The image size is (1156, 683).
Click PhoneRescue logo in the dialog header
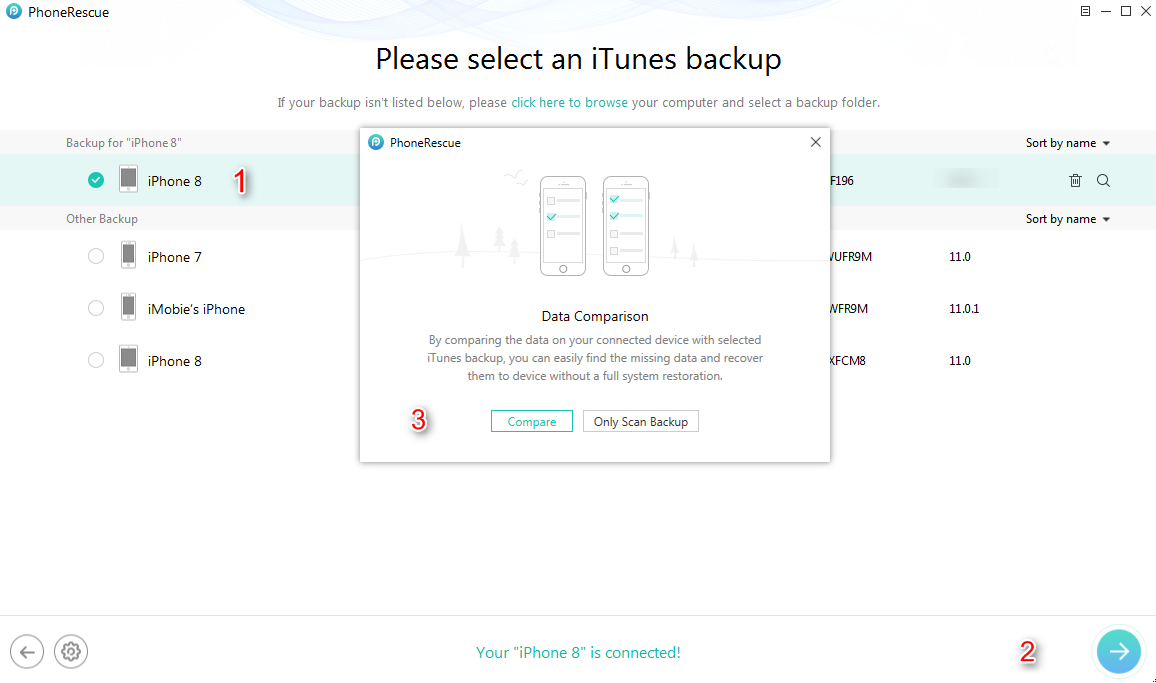click(376, 142)
